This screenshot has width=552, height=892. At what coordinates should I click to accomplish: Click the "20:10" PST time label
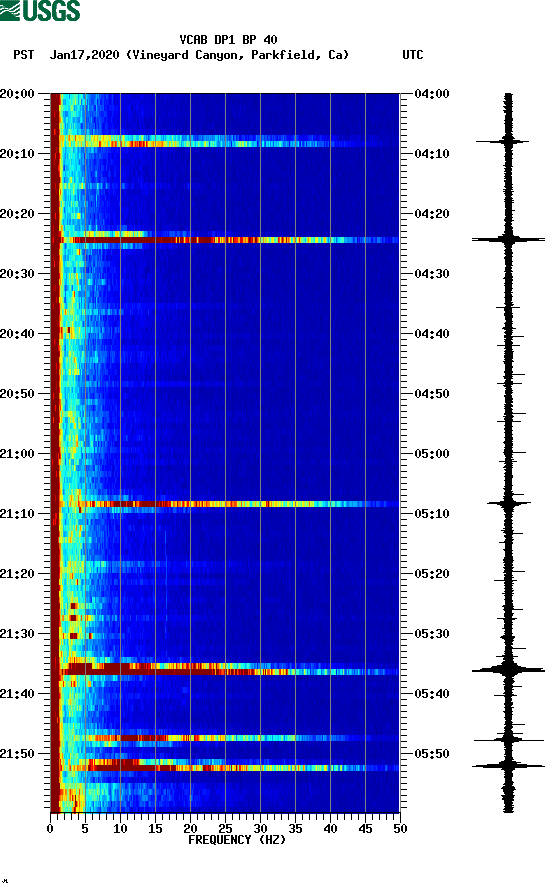[17, 154]
